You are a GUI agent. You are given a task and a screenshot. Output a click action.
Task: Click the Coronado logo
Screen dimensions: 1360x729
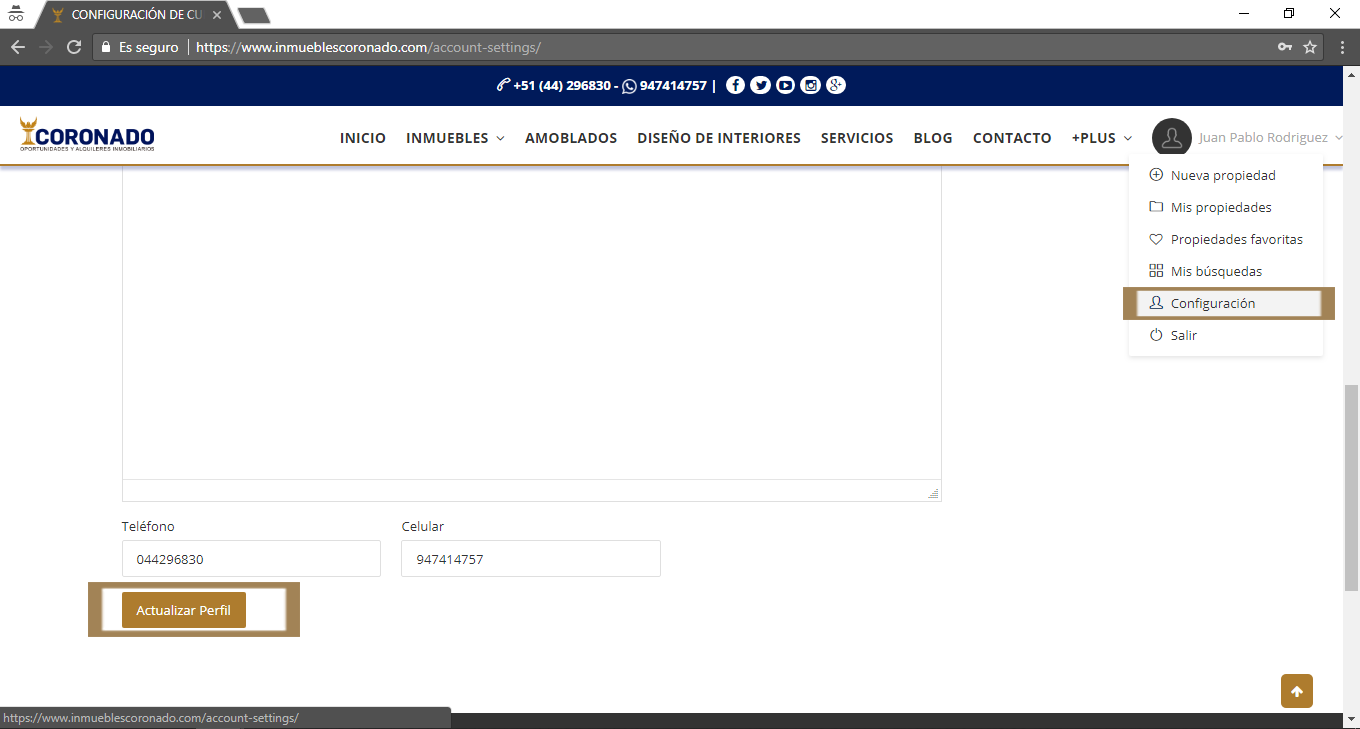(x=87, y=136)
